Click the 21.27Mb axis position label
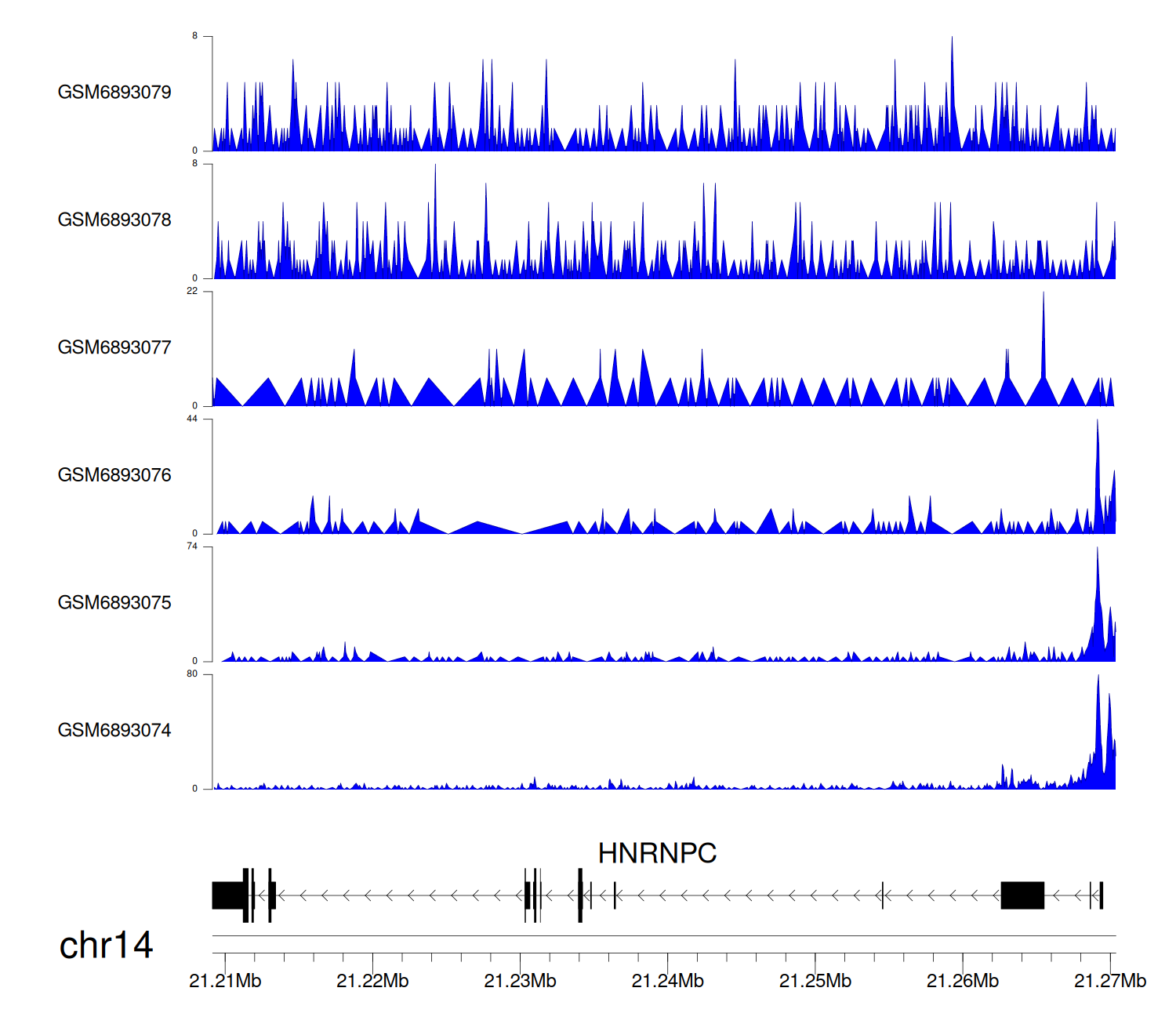 click(1109, 981)
